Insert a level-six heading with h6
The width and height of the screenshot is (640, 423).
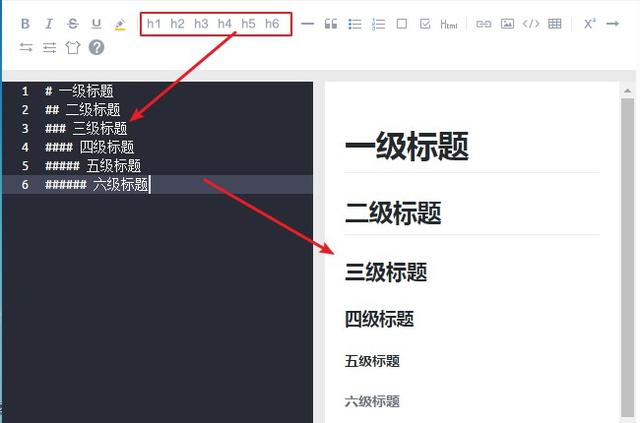point(272,24)
